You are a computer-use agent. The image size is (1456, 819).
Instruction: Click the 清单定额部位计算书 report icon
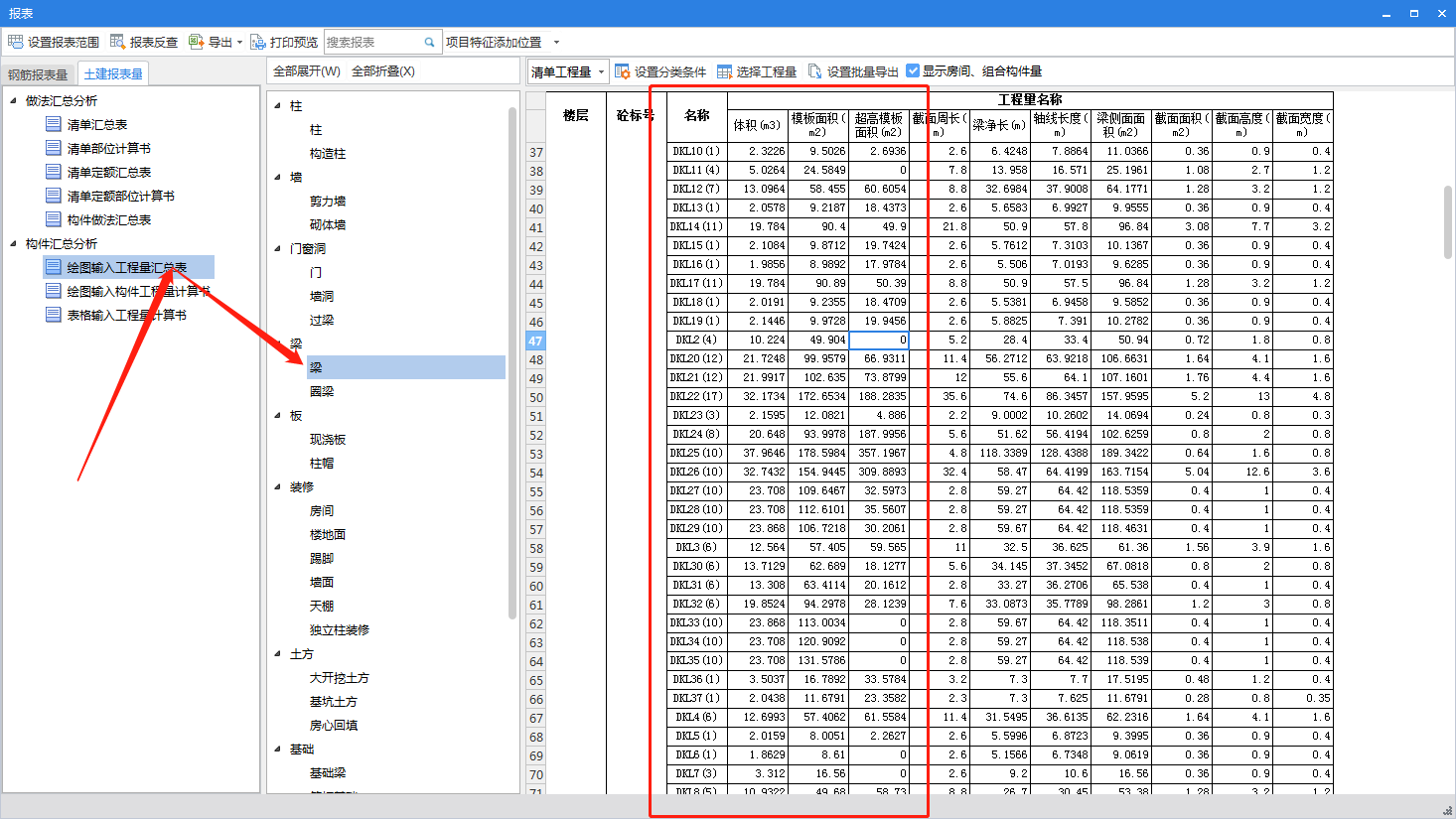pyautogui.click(x=54, y=196)
